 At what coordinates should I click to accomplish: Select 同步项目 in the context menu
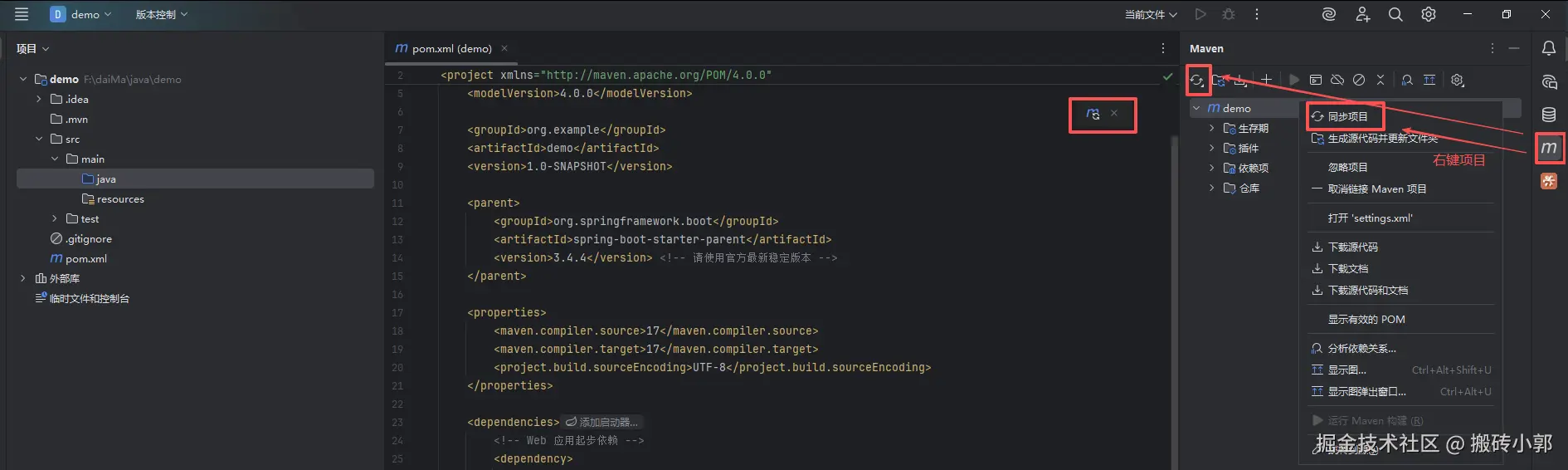1346,116
